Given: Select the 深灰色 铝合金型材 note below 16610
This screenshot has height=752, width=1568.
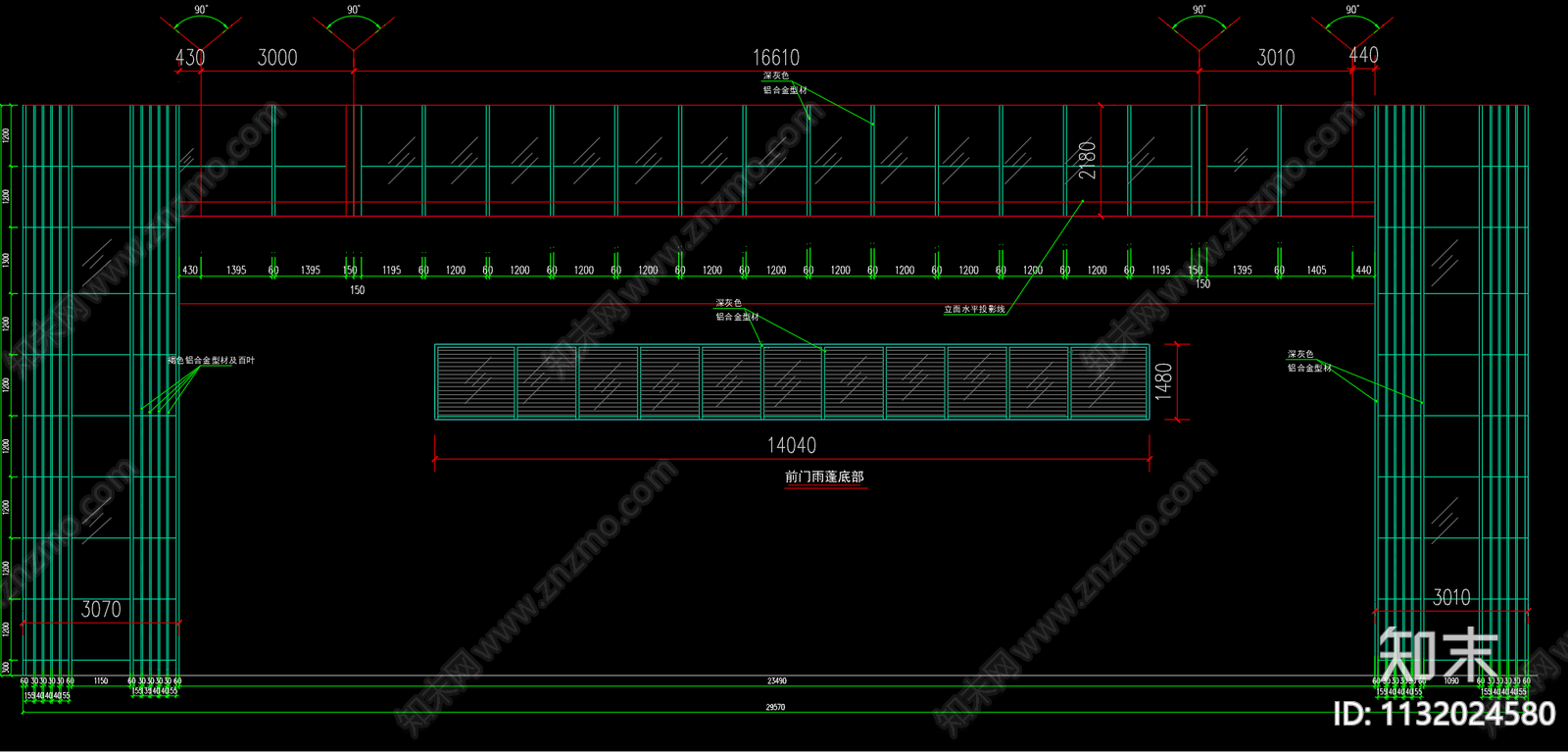Looking at the screenshot, I should 785,82.
